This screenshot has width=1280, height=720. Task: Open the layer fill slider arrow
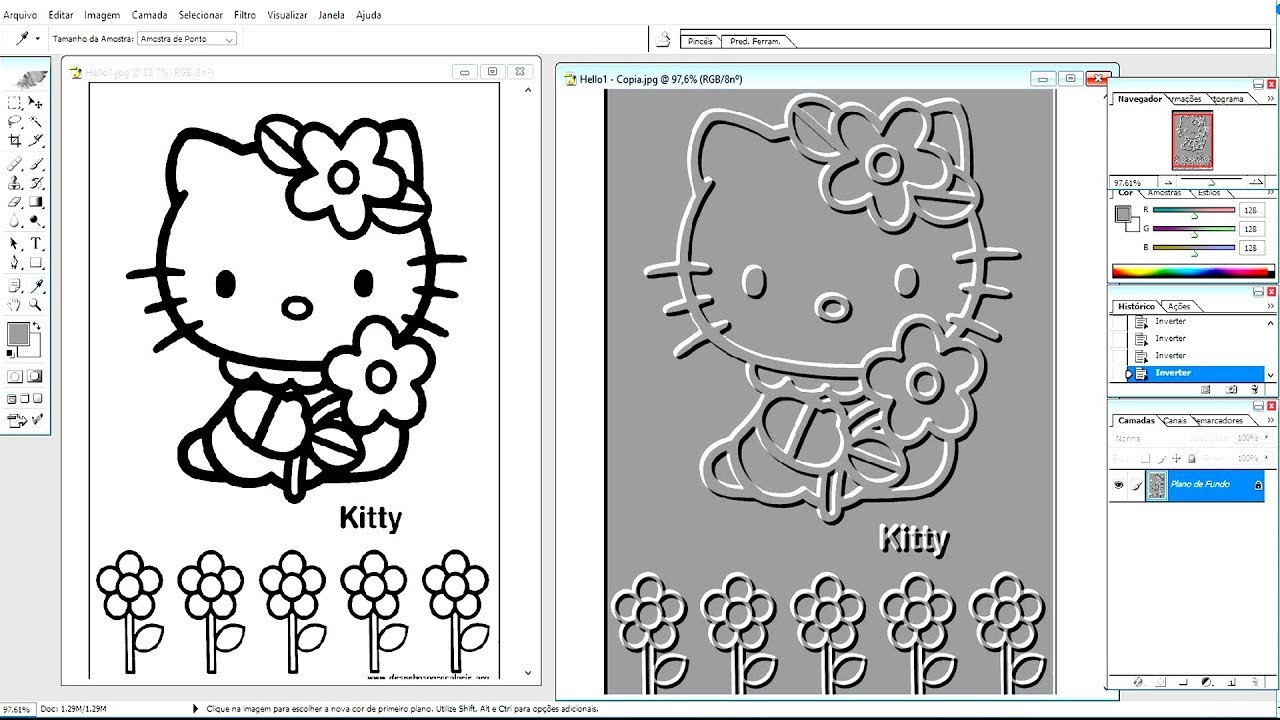[1264, 457]
